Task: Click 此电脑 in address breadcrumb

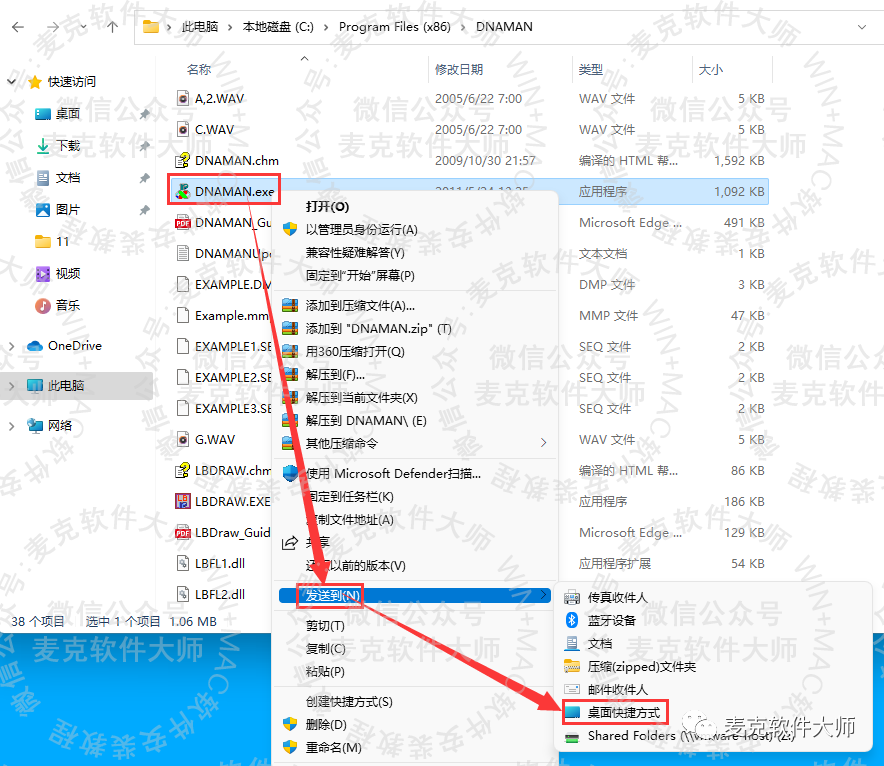Action: click(200, 27)
